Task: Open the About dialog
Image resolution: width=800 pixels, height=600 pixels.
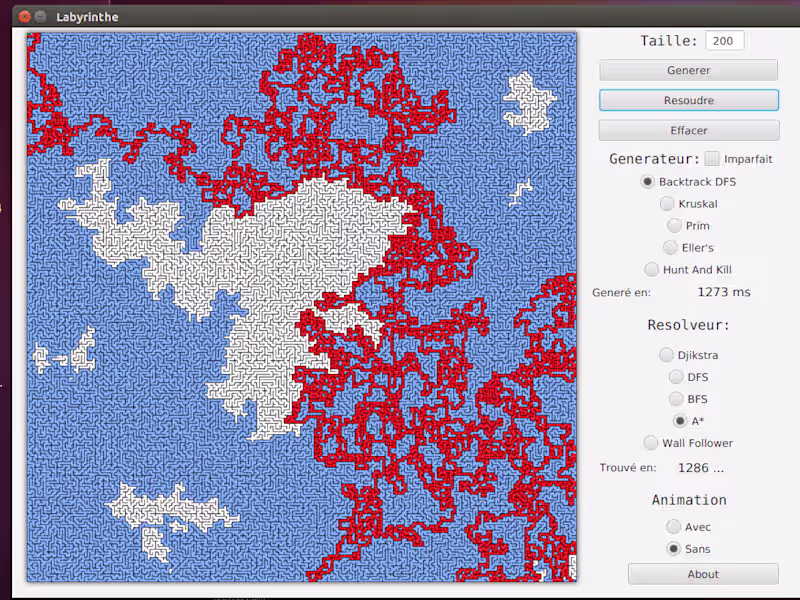Action: click(x=702, y=574)
